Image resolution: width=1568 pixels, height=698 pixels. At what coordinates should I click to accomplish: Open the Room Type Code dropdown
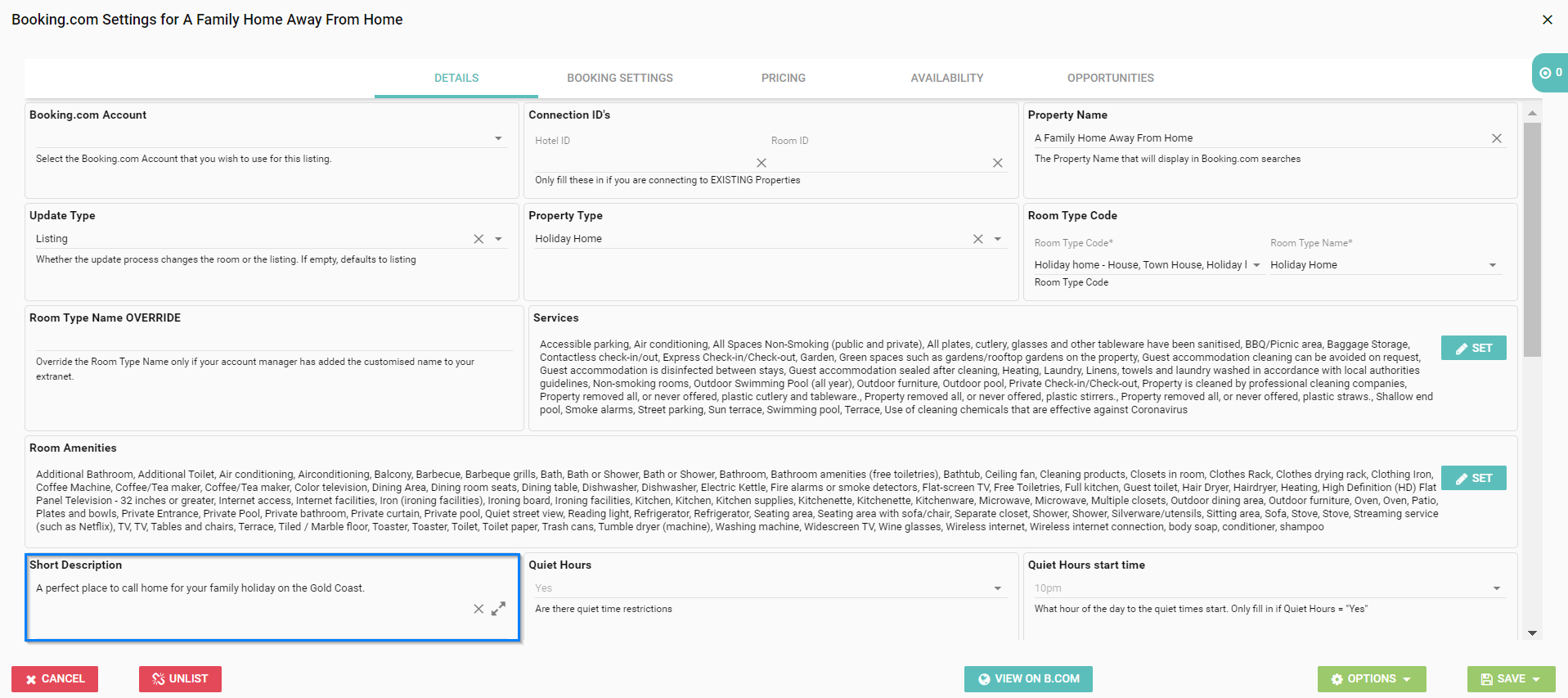pos(1256,265)
